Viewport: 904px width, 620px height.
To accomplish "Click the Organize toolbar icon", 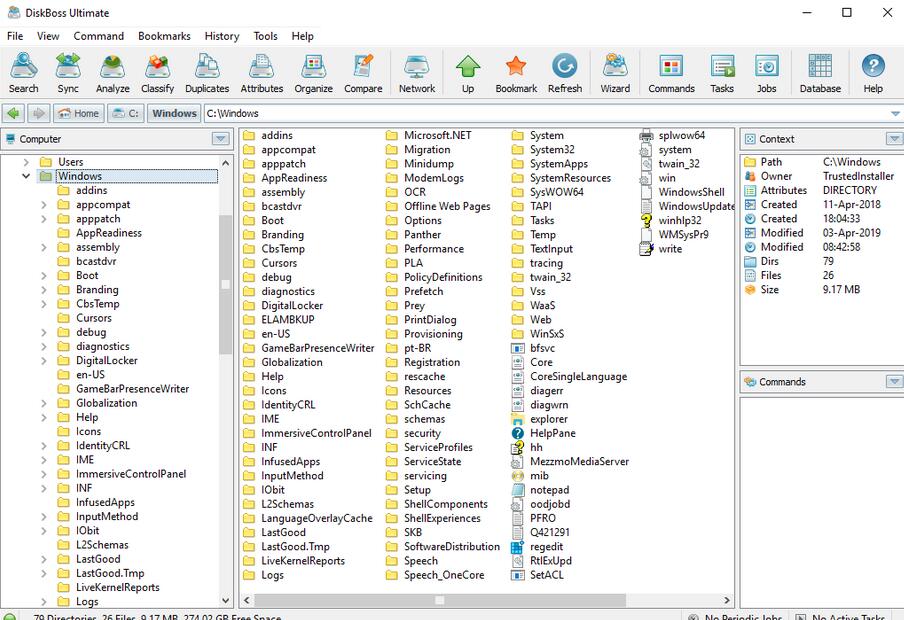I will pyautogui.click(x=314, y=73).
